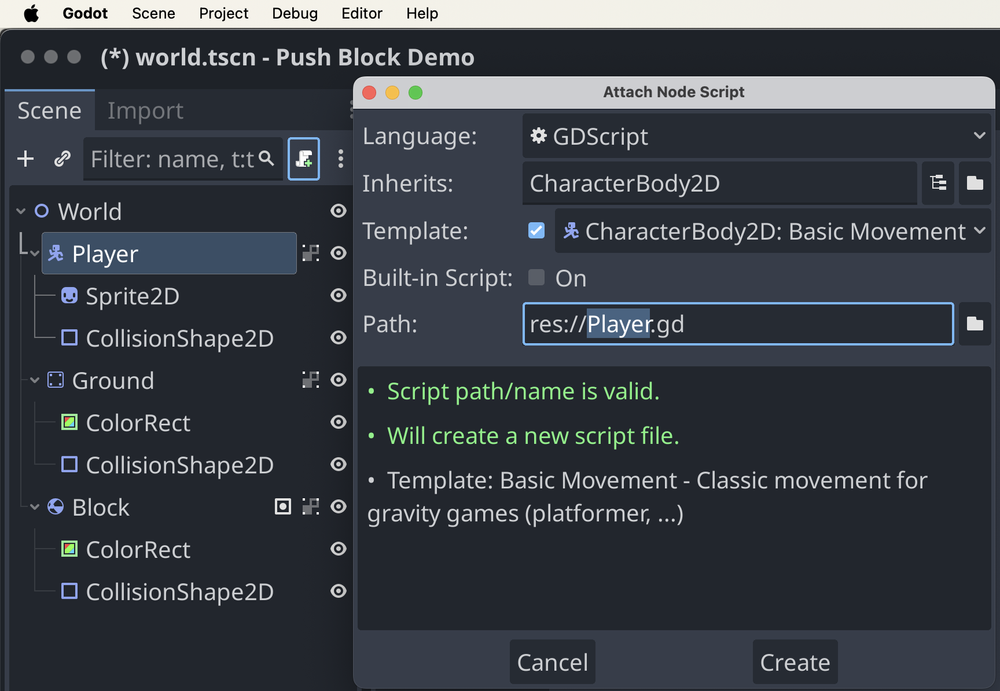1000x691 pixels.
Task: Enable the Built-in Script checkbox
Action: coord(536,278)
